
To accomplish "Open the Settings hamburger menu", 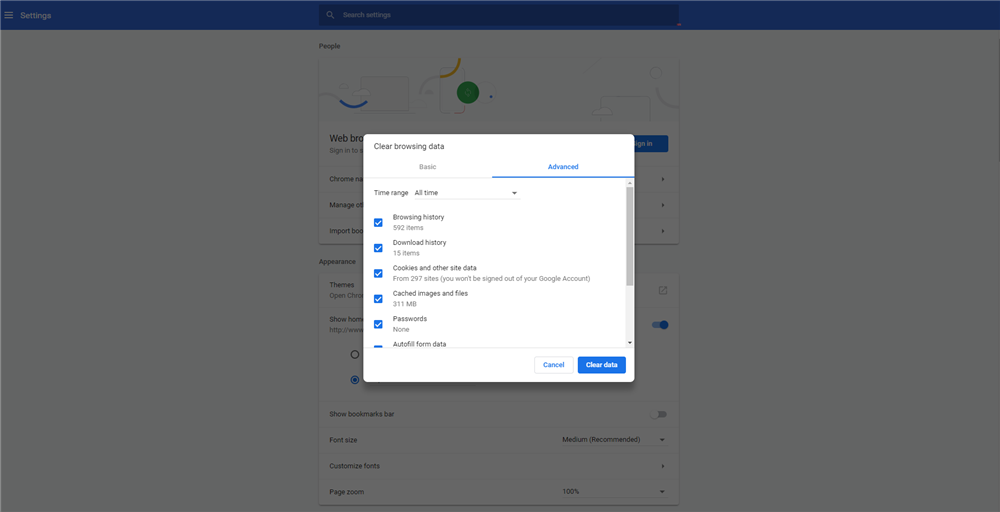I will pos(9,15).
